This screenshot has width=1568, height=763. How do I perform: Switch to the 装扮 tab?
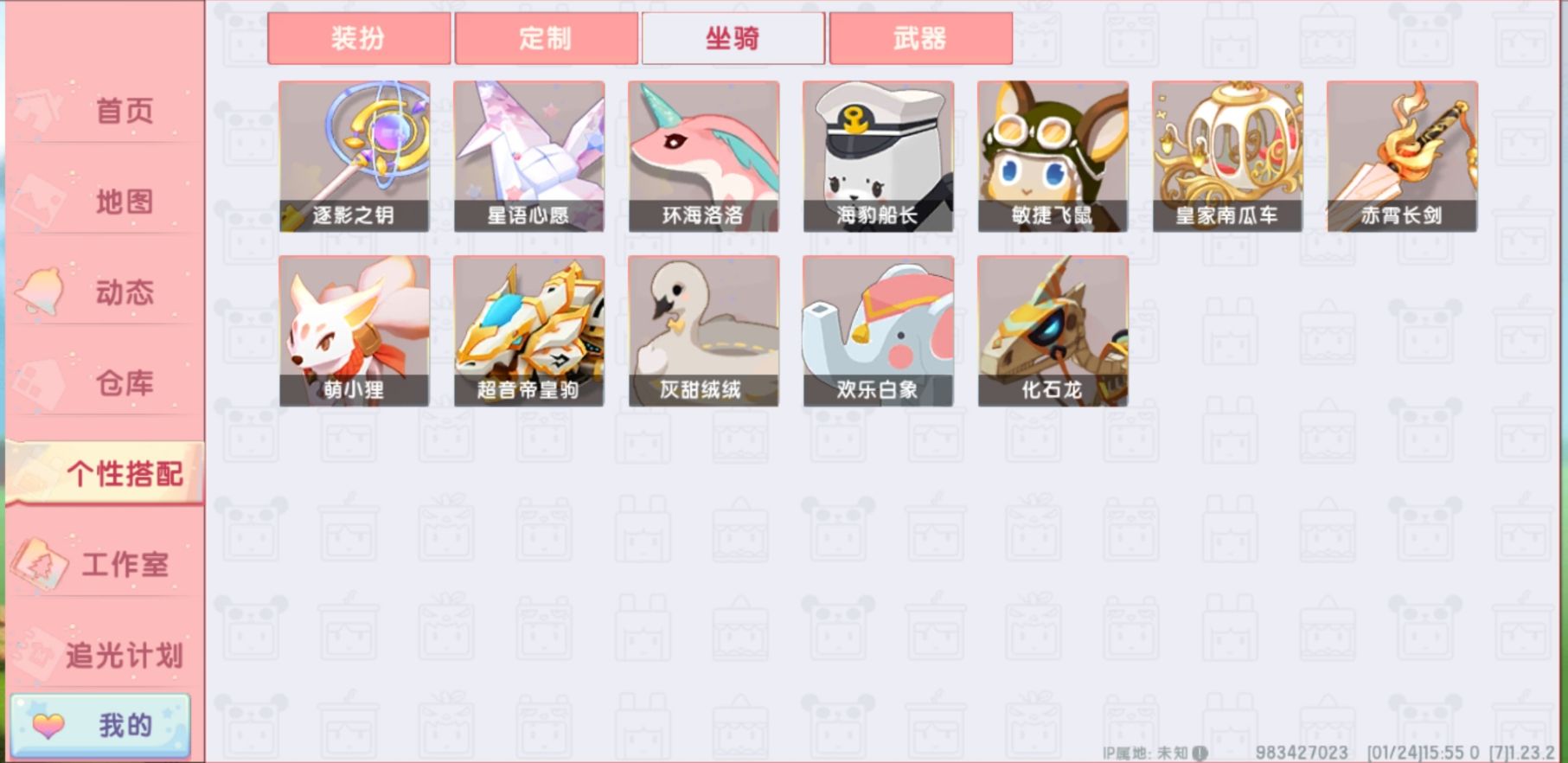click(359, 38)
